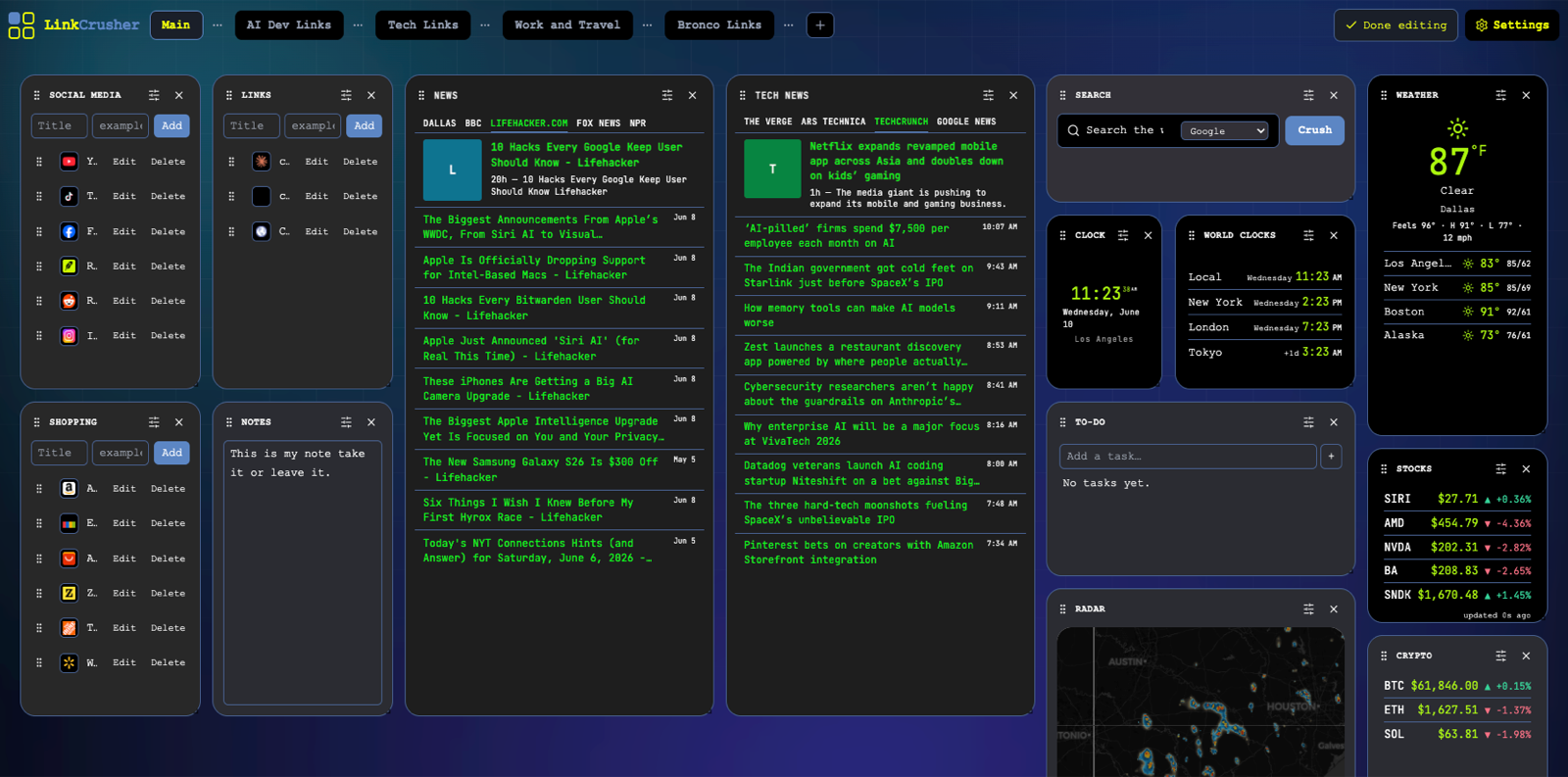Viewport: 1568px width, 777px height.
Task: Focus the Add a task field
Action: pyautogui.click(x=1188, y=456)
